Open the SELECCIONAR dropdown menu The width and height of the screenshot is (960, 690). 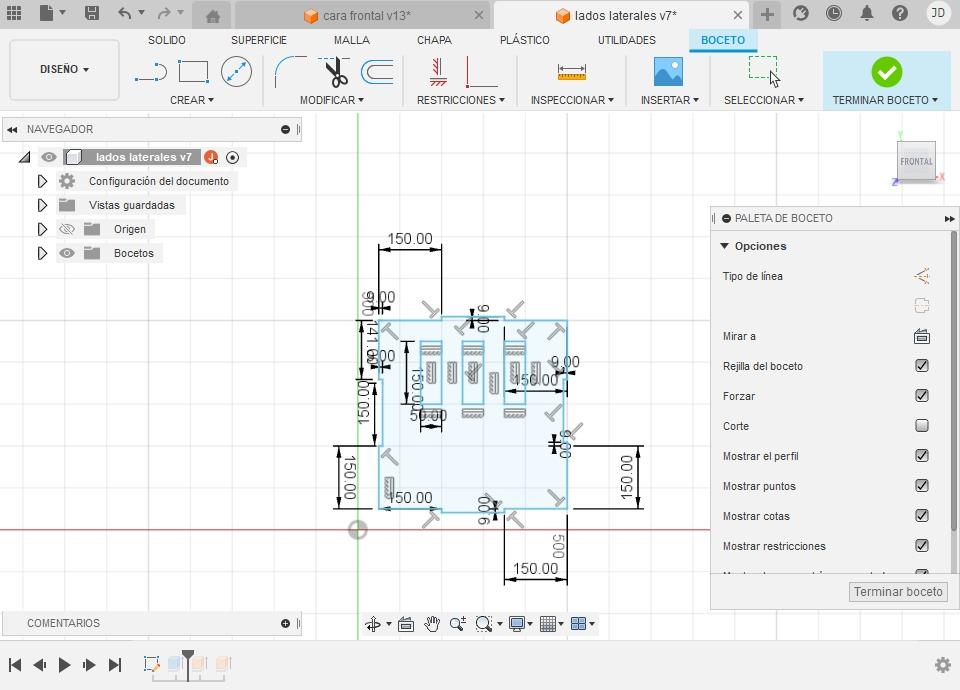(x=763, y=100)
